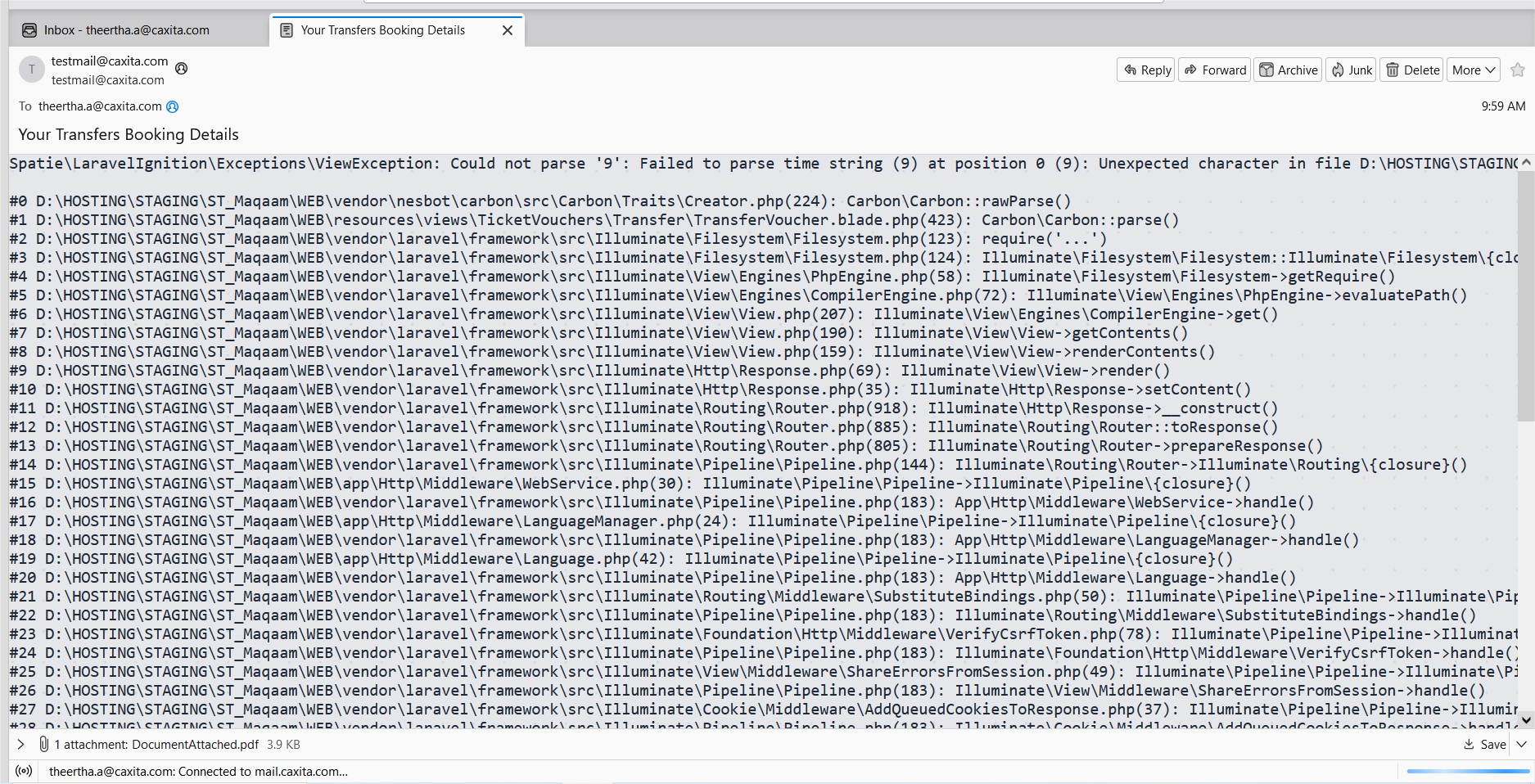Switch to the Inbox tab
Viewport: 1535px width, 784px height.
point(123,29)
